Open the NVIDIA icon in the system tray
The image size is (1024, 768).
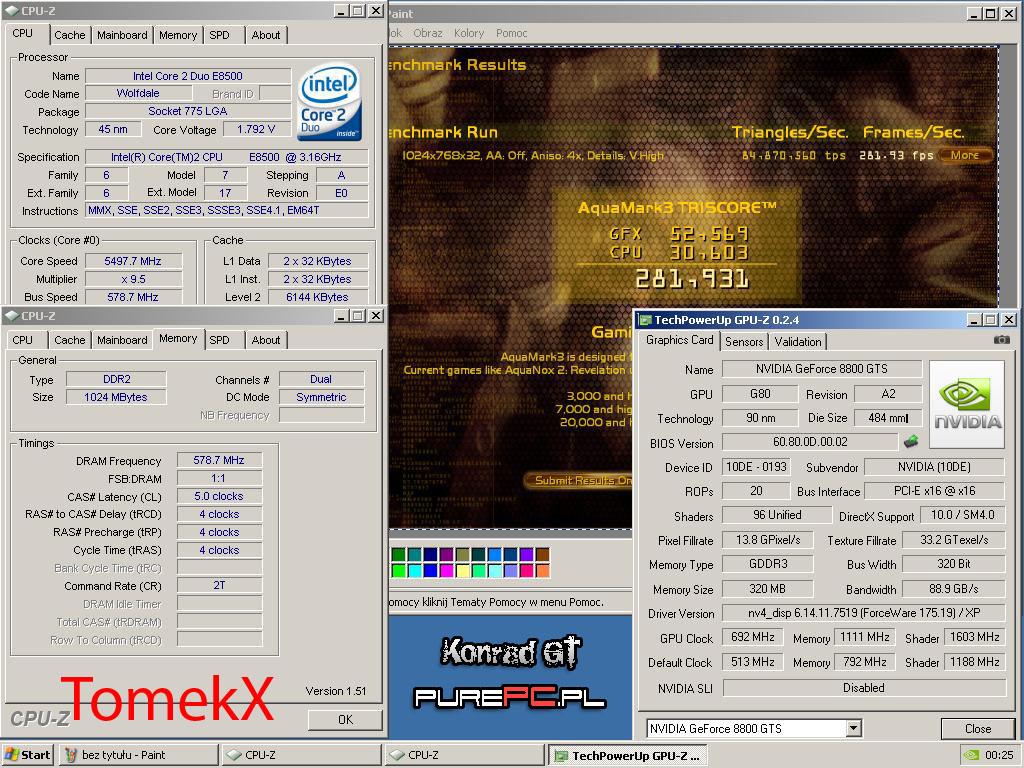[972, 755]
